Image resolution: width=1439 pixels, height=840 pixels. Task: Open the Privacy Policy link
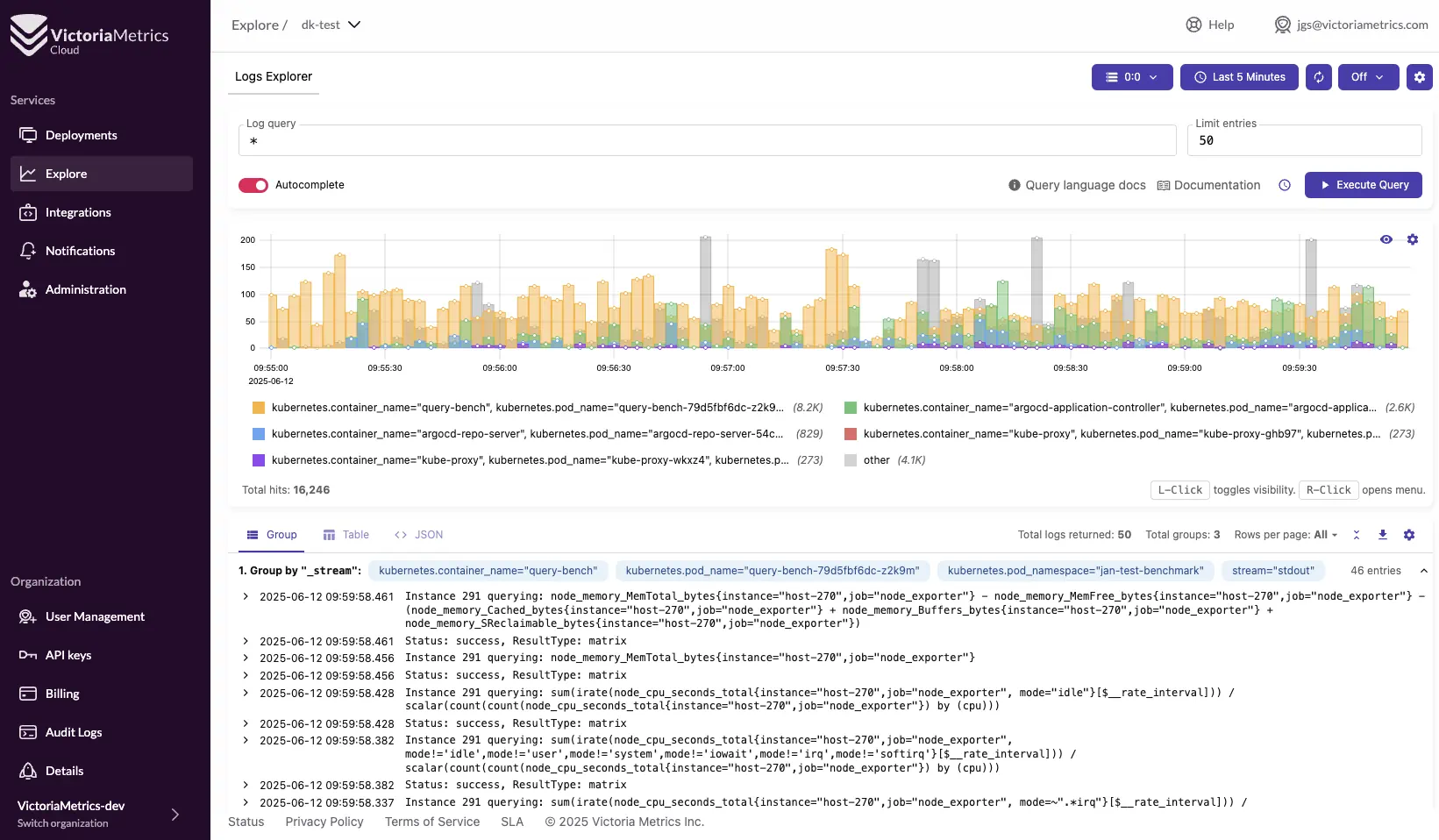coord(324,822)
